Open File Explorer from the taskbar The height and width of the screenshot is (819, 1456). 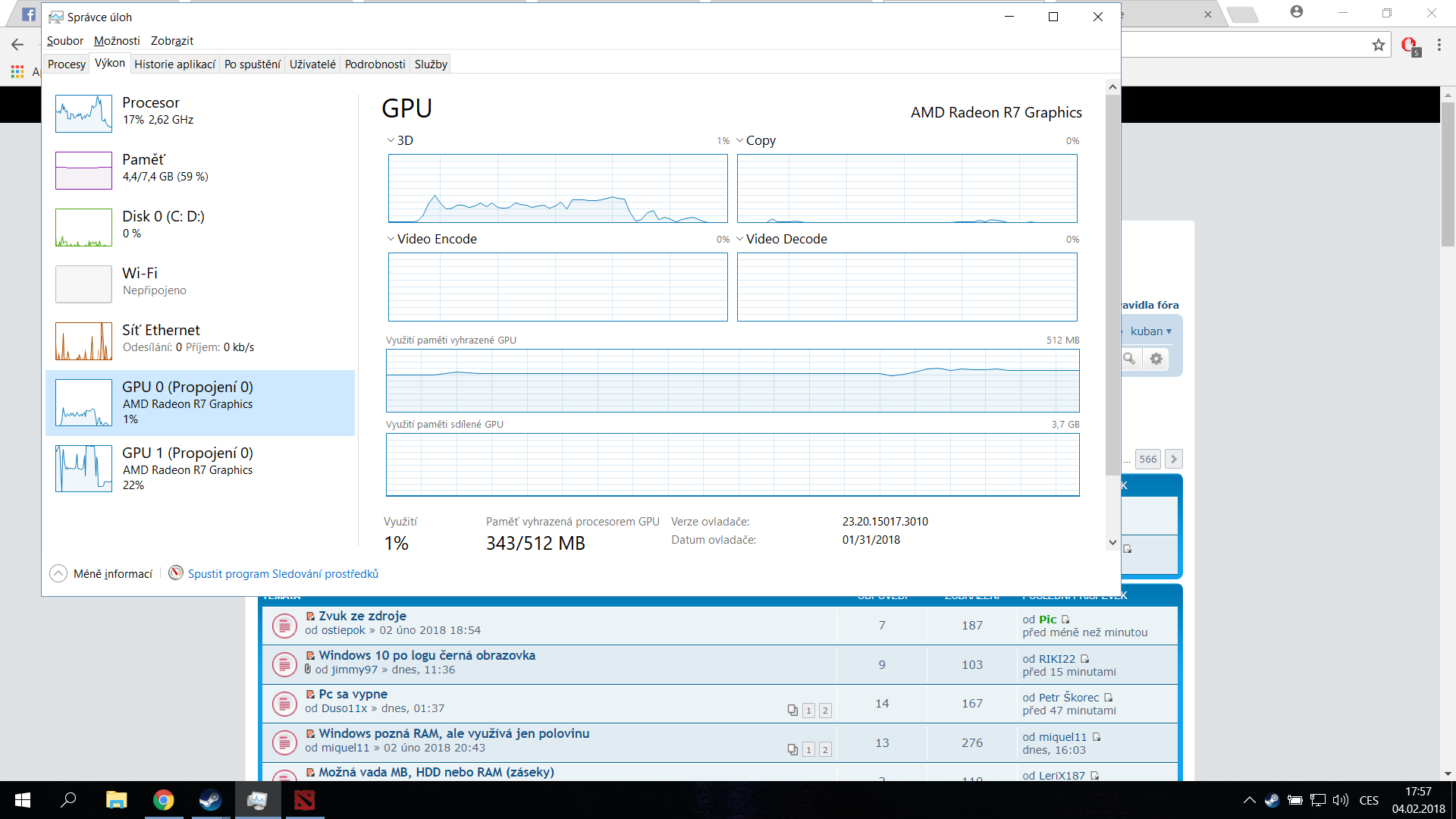coord(116,800)
